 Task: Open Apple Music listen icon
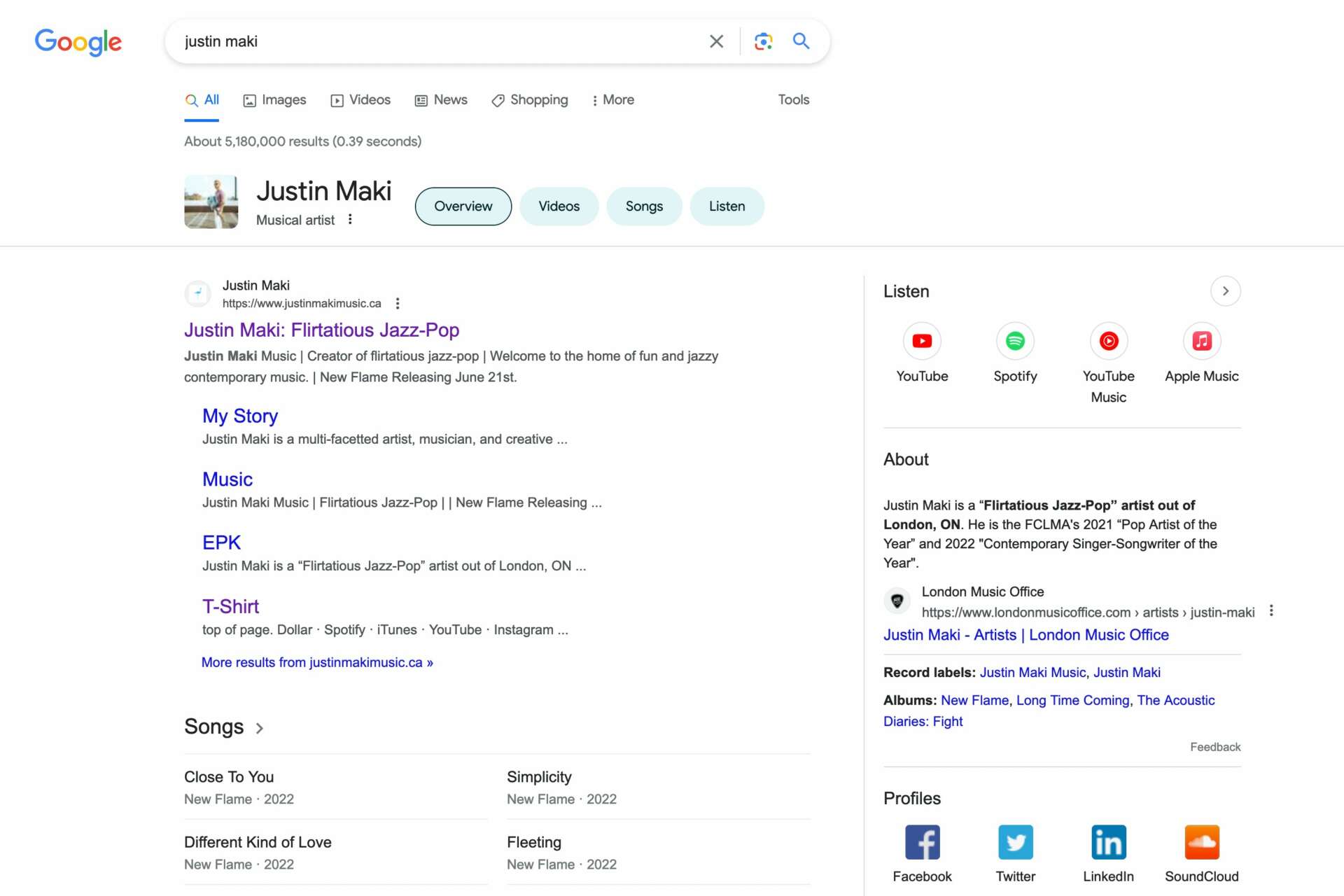(x=1201, y=342)
